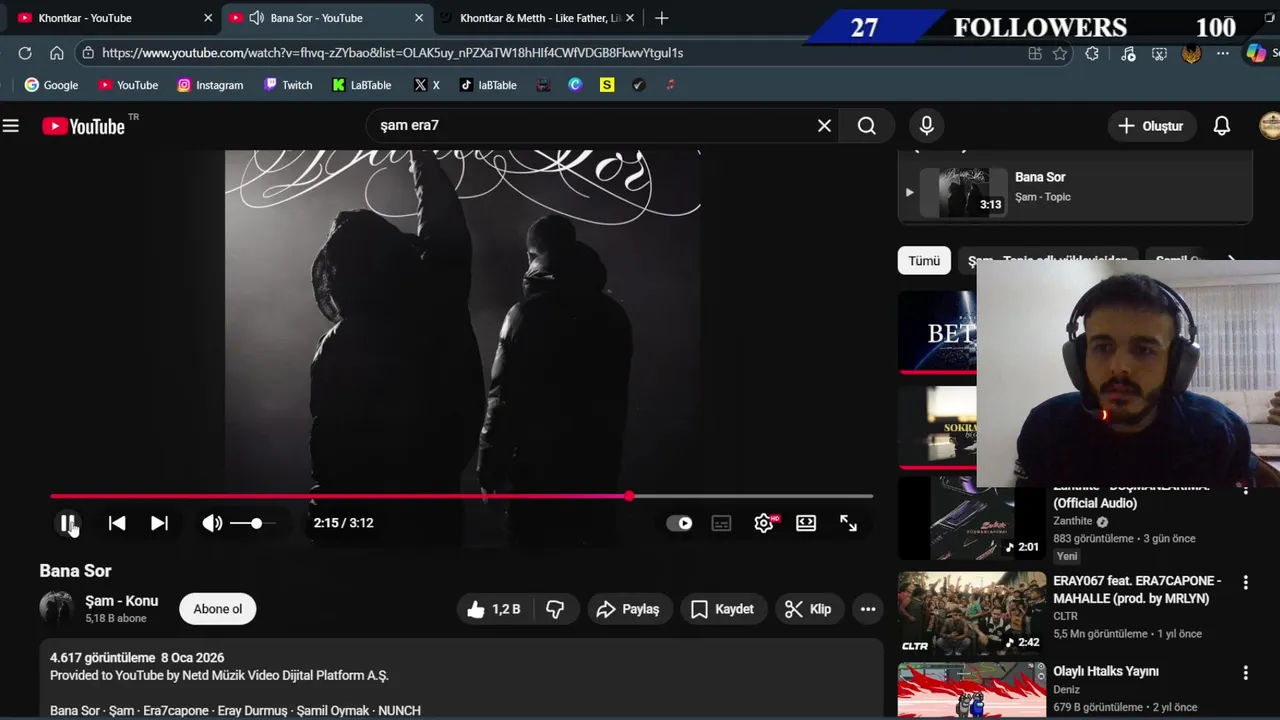Open Bana Sor playlist item thumbnail

pyautogui.click(x=965, y=192)
